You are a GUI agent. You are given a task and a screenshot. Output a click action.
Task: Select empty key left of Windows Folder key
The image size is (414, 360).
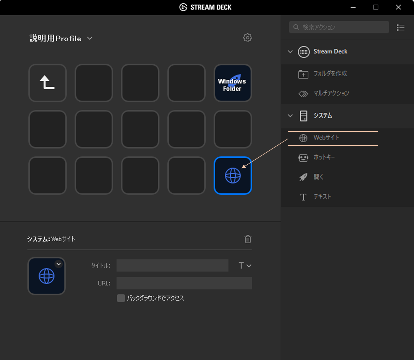186,83
